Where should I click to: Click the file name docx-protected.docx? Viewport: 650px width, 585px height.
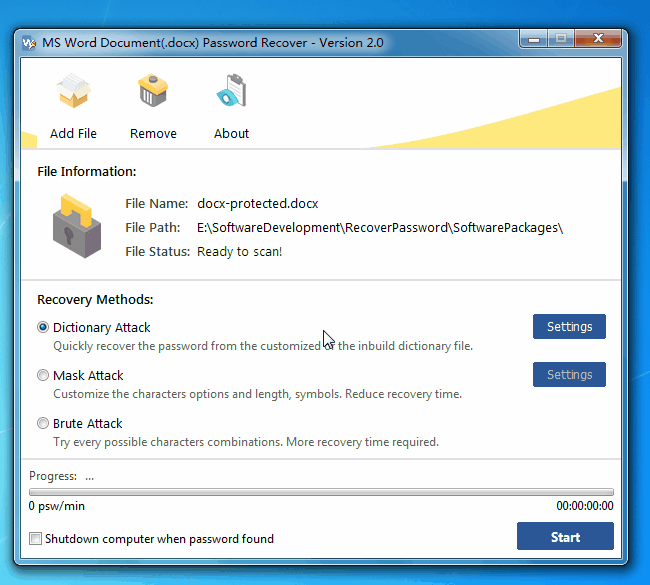tap(257, 204)
